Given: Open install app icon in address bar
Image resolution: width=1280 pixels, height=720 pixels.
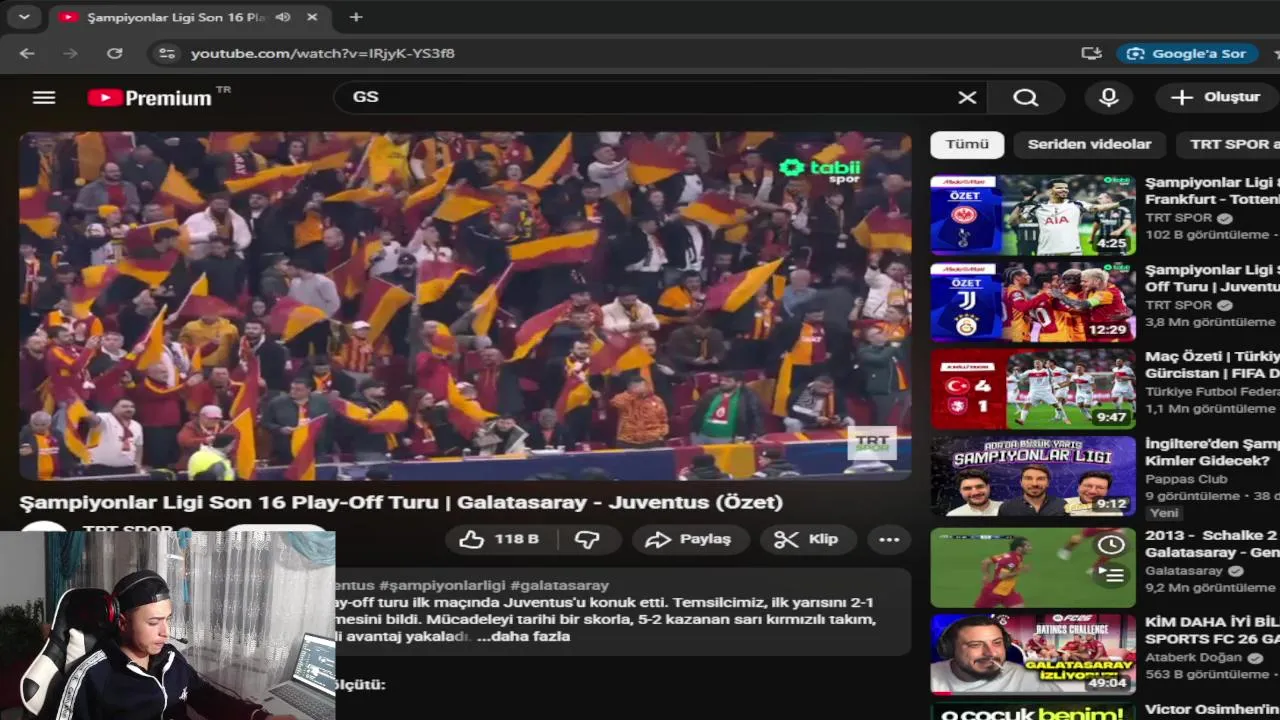Looking at the screenshot, I should tap(1091, 53).
